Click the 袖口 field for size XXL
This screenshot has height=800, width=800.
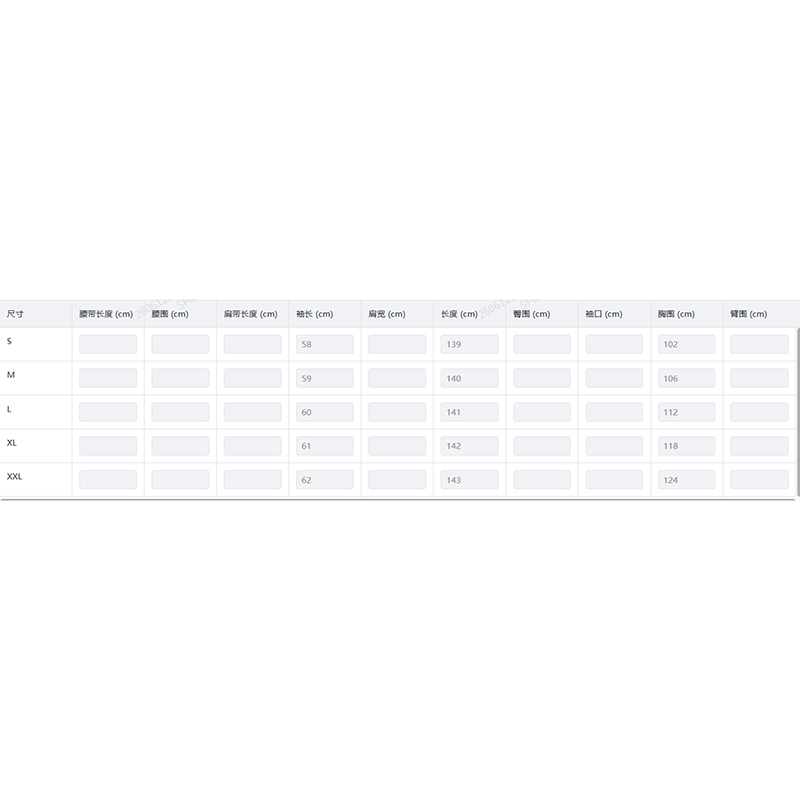pos(614,480)
